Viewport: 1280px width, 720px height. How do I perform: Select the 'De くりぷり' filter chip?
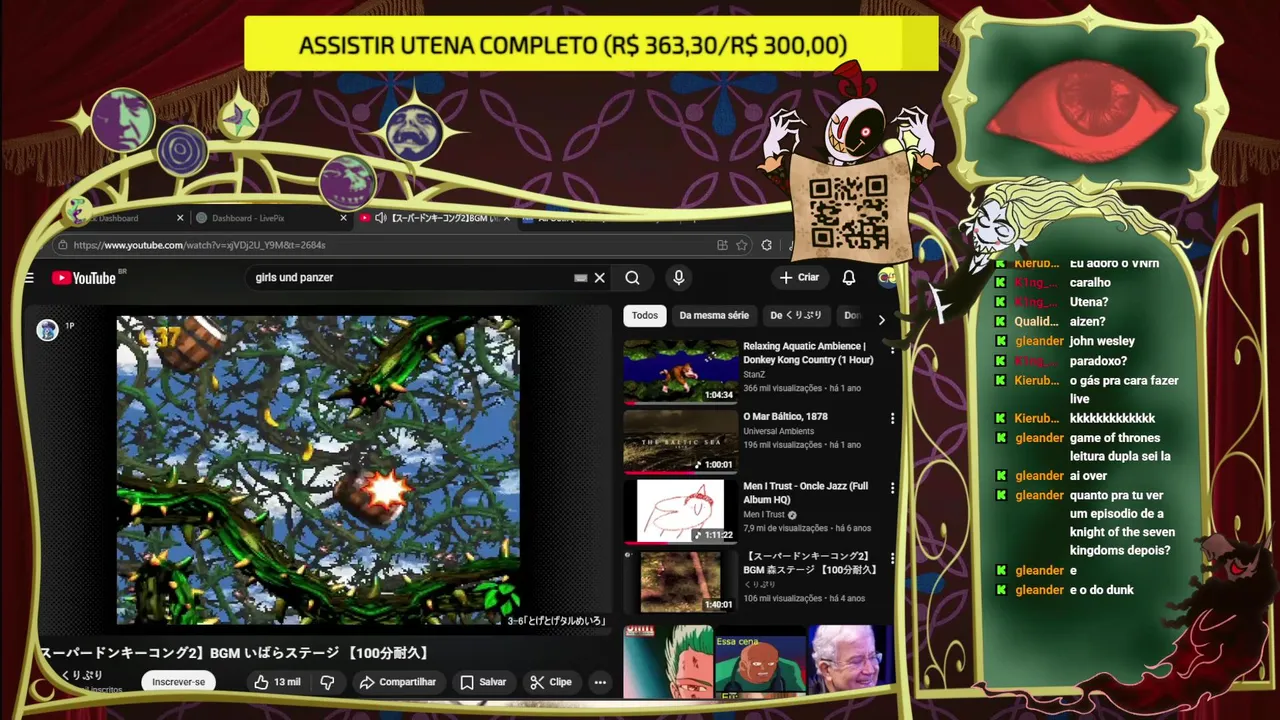tap(796, 316)
